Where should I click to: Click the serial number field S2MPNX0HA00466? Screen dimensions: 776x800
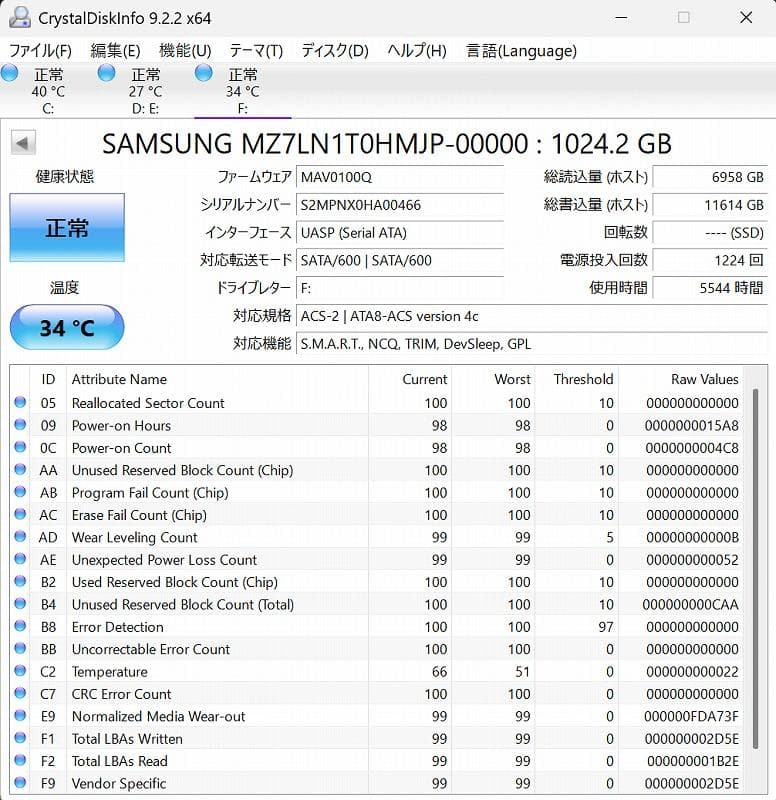399,205
